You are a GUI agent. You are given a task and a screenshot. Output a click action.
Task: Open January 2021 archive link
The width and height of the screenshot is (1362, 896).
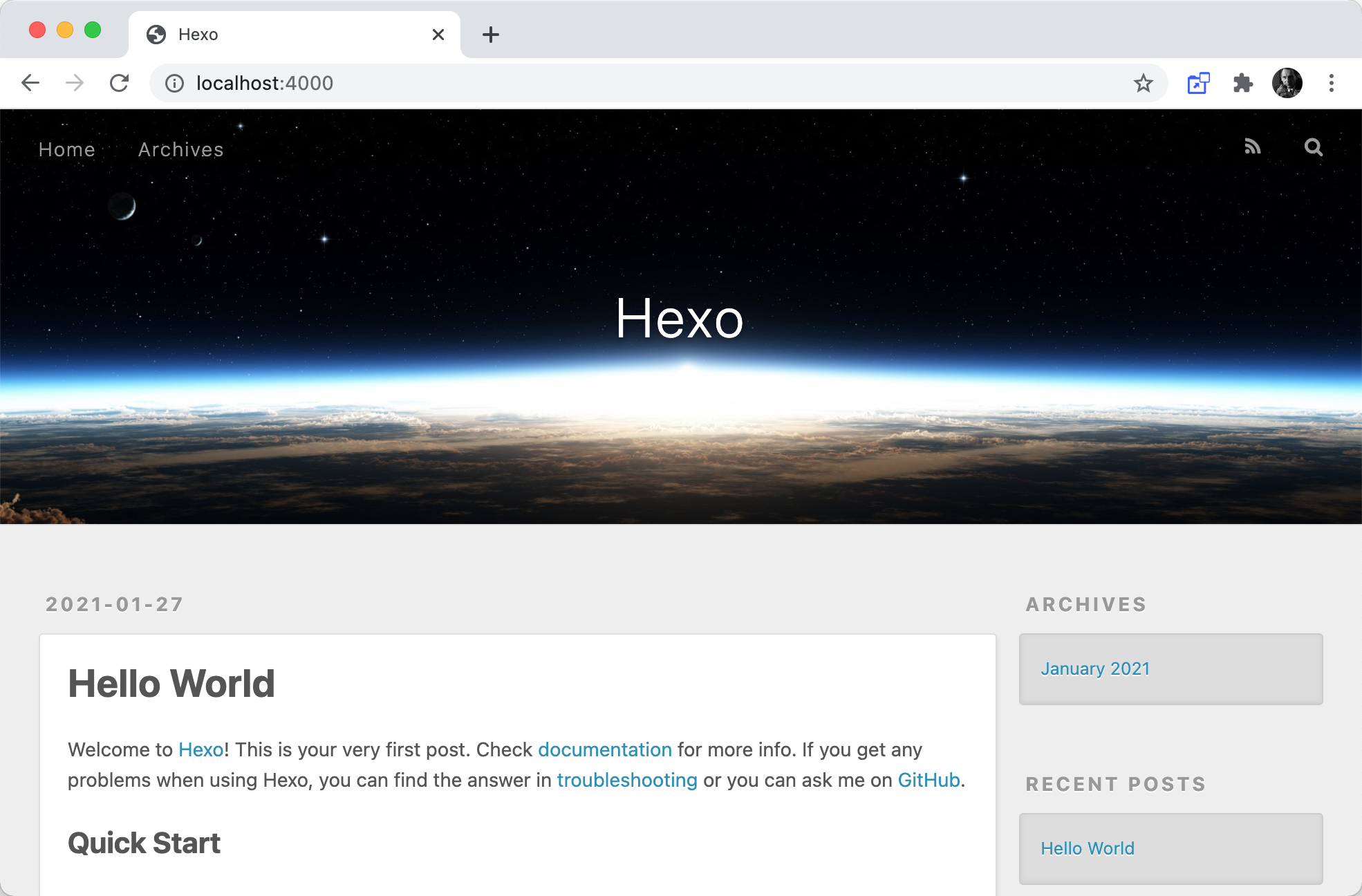pyautogui.click(x=1095, y=669)
